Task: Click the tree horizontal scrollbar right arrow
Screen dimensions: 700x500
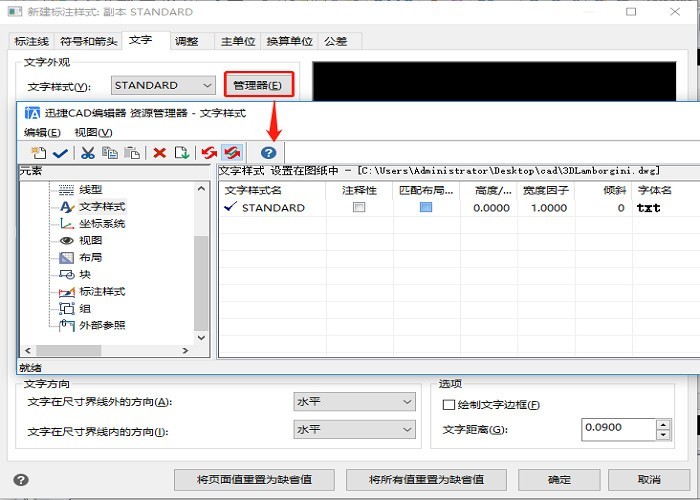Action: pyautogui.click(x=185, y=351)
